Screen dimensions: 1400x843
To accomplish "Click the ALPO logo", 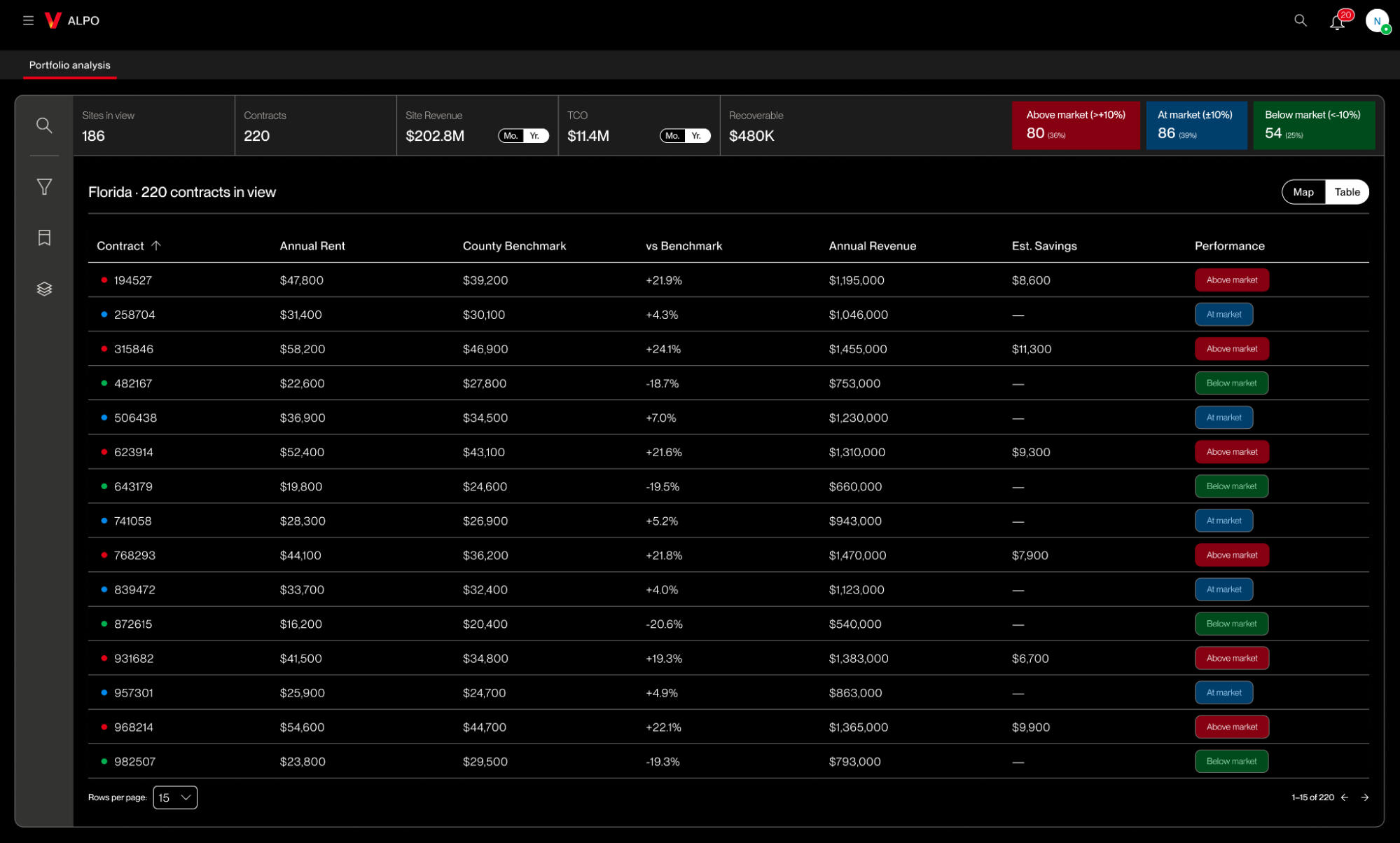I will coord(72,20).
